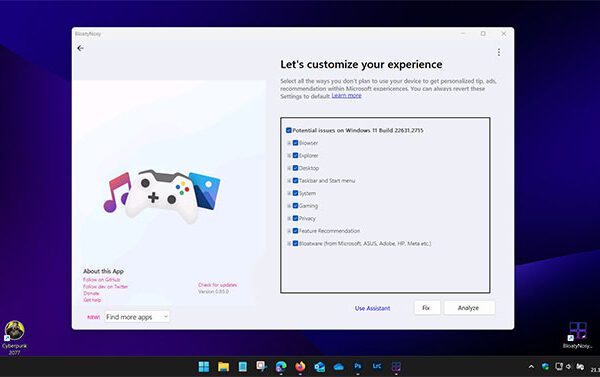Screen dimensions: 600x377
Task: Expand the Privacy tree node
Action: coord(289,218)
